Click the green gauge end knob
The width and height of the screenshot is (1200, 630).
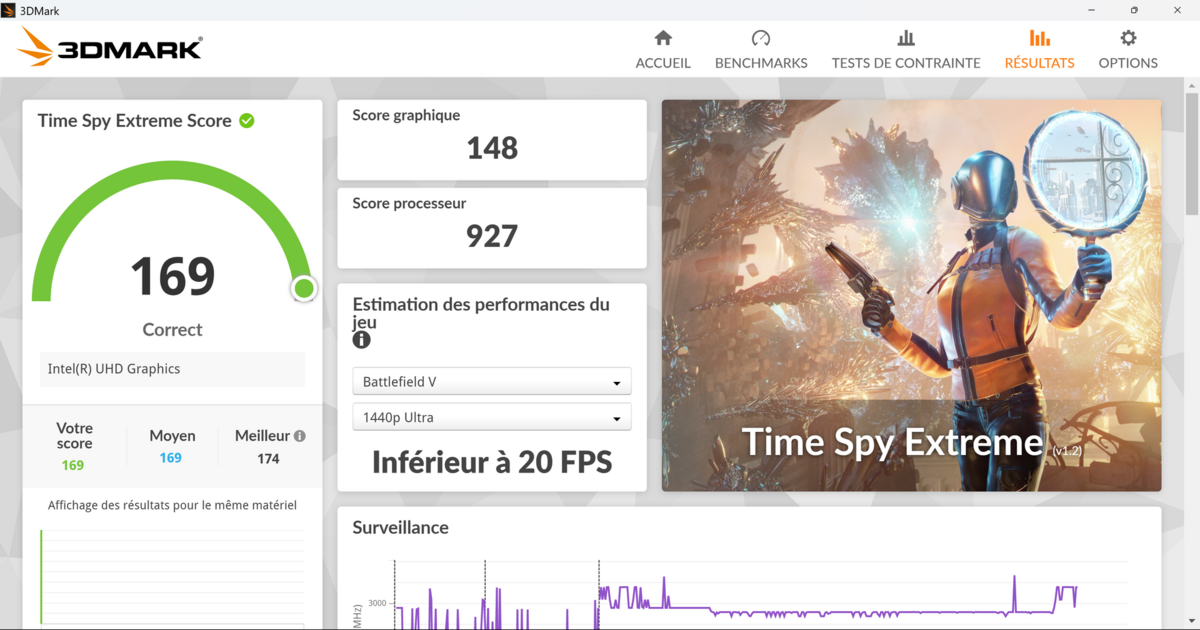tap(304, 289)
